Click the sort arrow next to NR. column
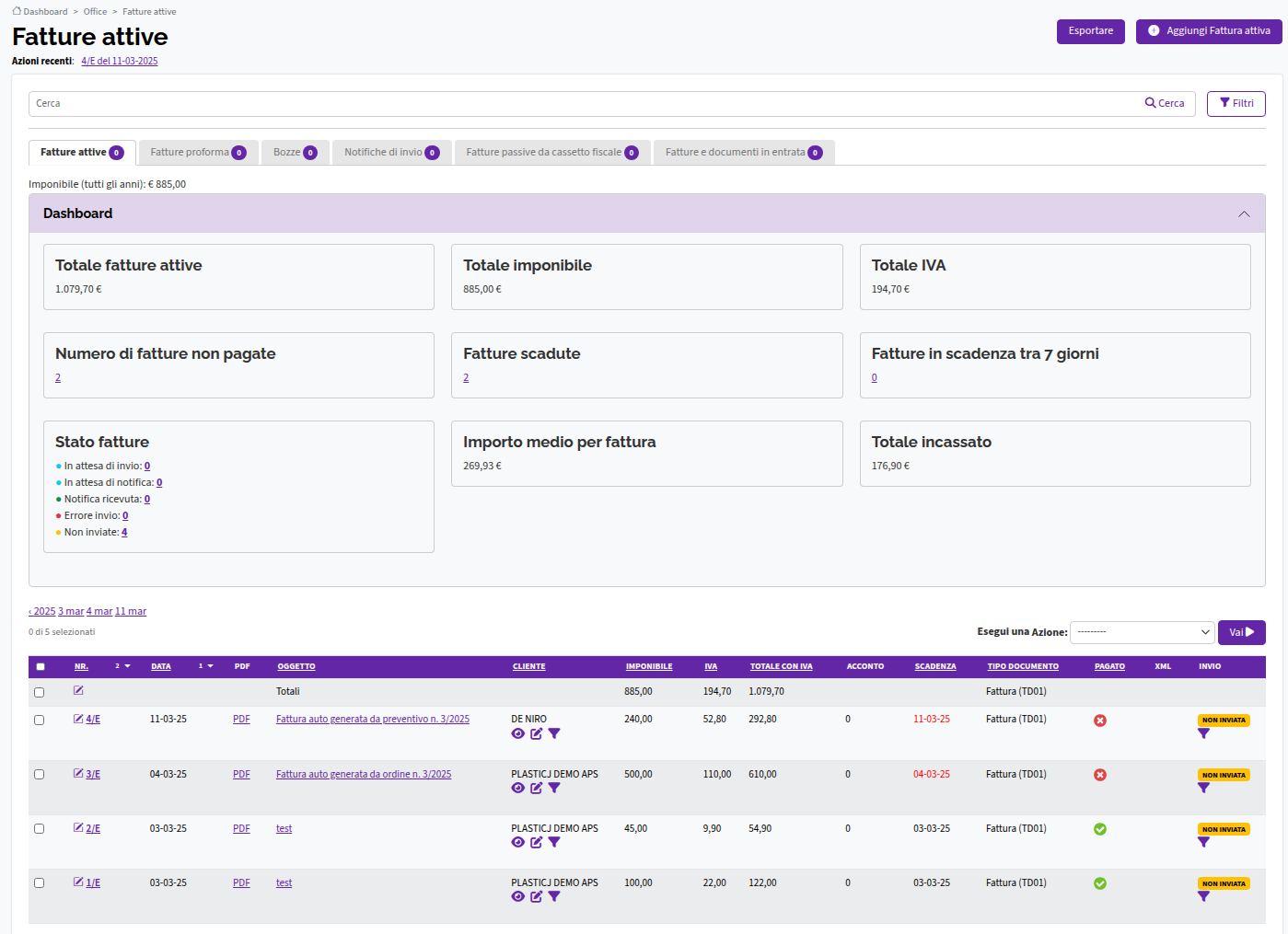Screen dimensions: 1288x934 pyautogui.click(x=127, y=666)
